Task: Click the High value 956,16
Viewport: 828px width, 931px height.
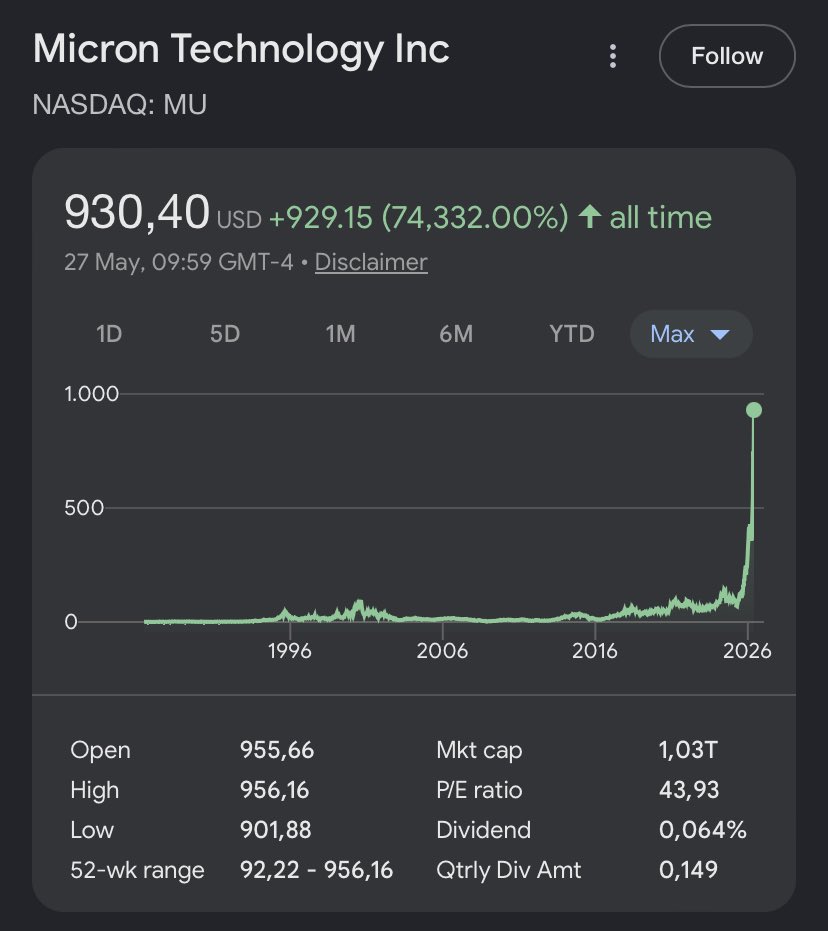Action: point(274,790)
